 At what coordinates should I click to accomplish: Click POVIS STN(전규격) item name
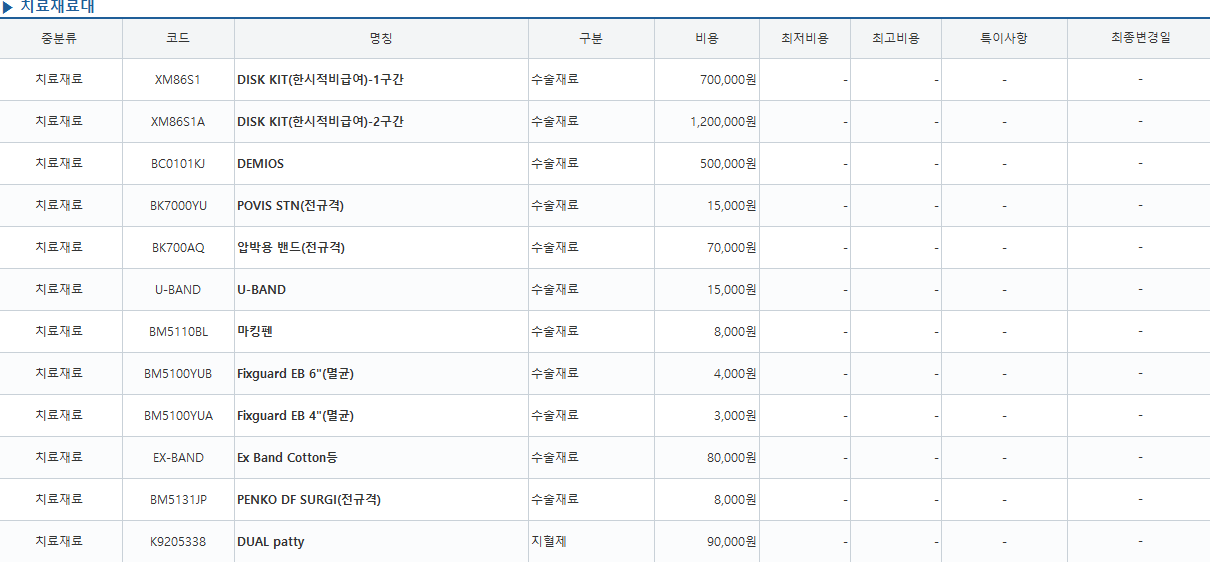290,206
